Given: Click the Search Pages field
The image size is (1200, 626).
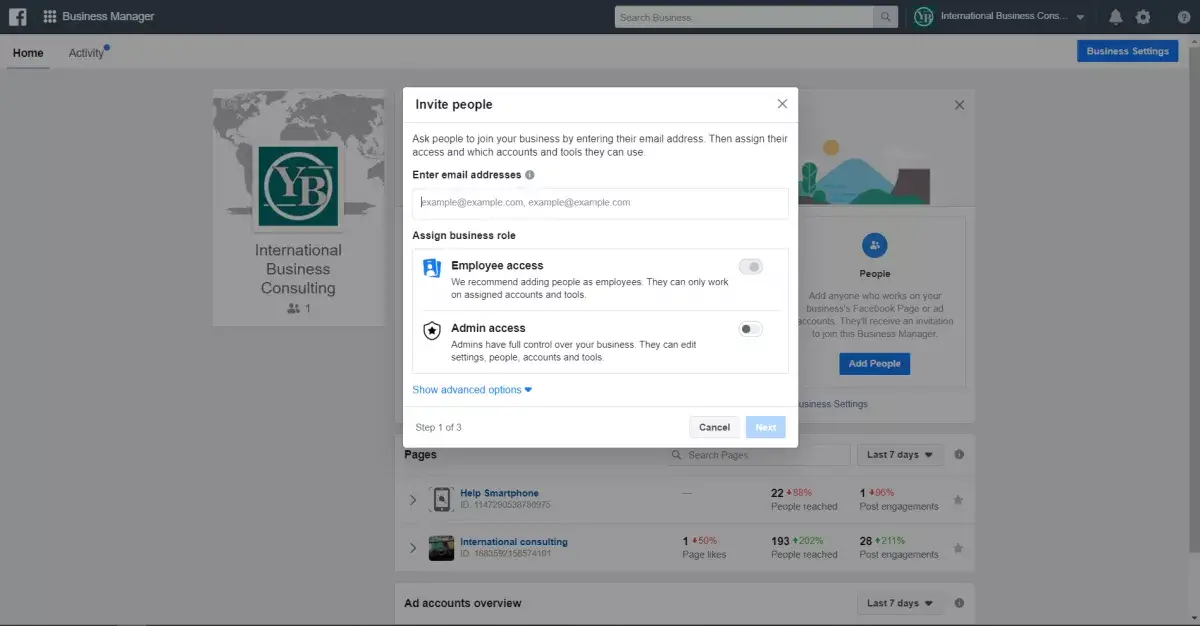Looking at the screenshot, I should click(759, 455).
